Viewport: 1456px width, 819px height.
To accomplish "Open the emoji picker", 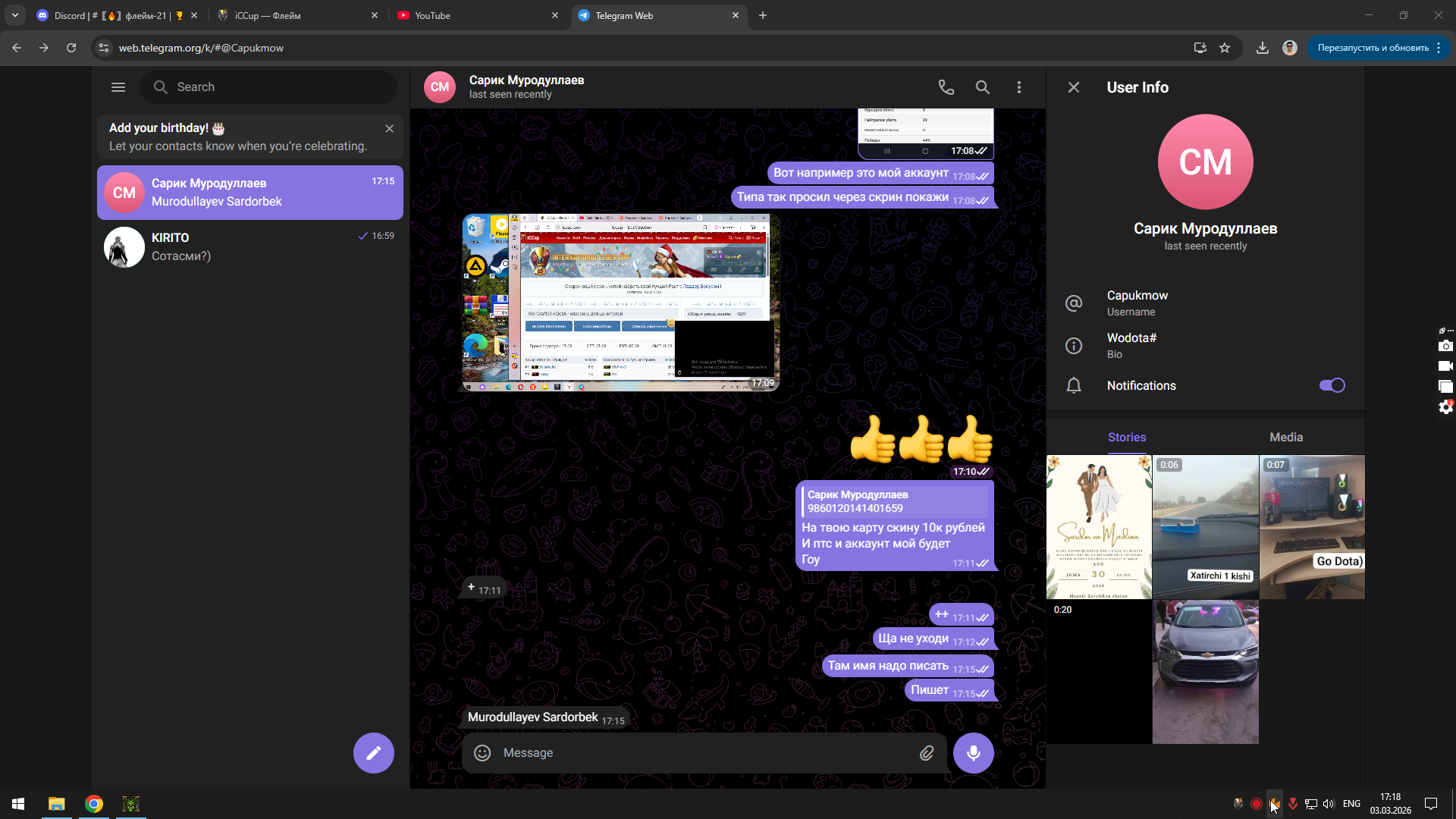I will pos(482,753).
